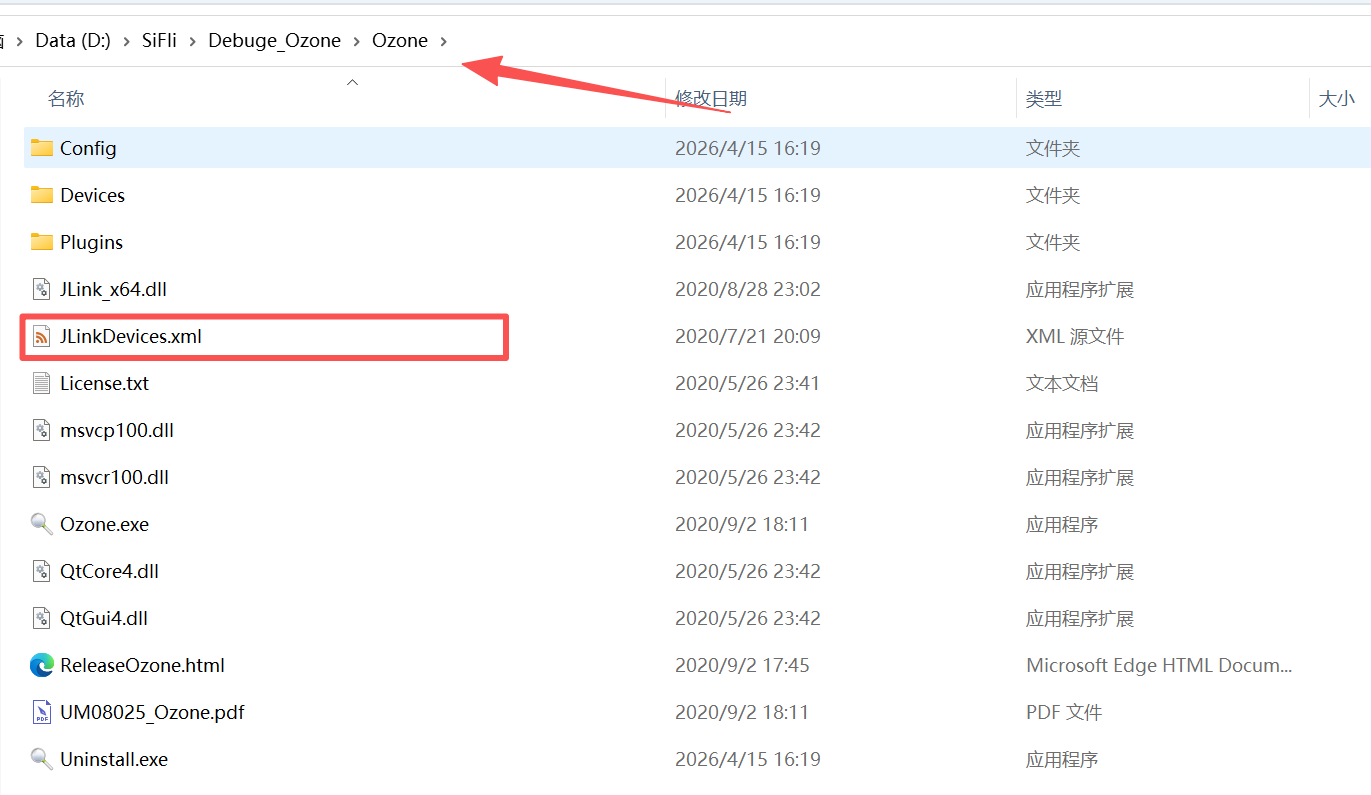The image size is (1371, 795).
Task: Sort by the 名称 column header
Action: [x=66, y=98]
